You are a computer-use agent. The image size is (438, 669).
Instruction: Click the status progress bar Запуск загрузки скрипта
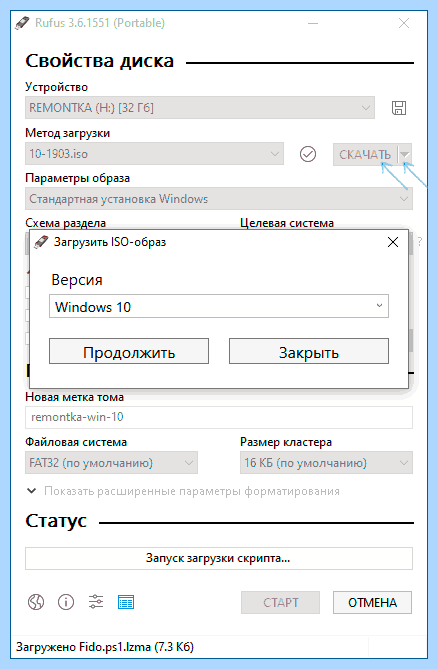pos(219,558)
